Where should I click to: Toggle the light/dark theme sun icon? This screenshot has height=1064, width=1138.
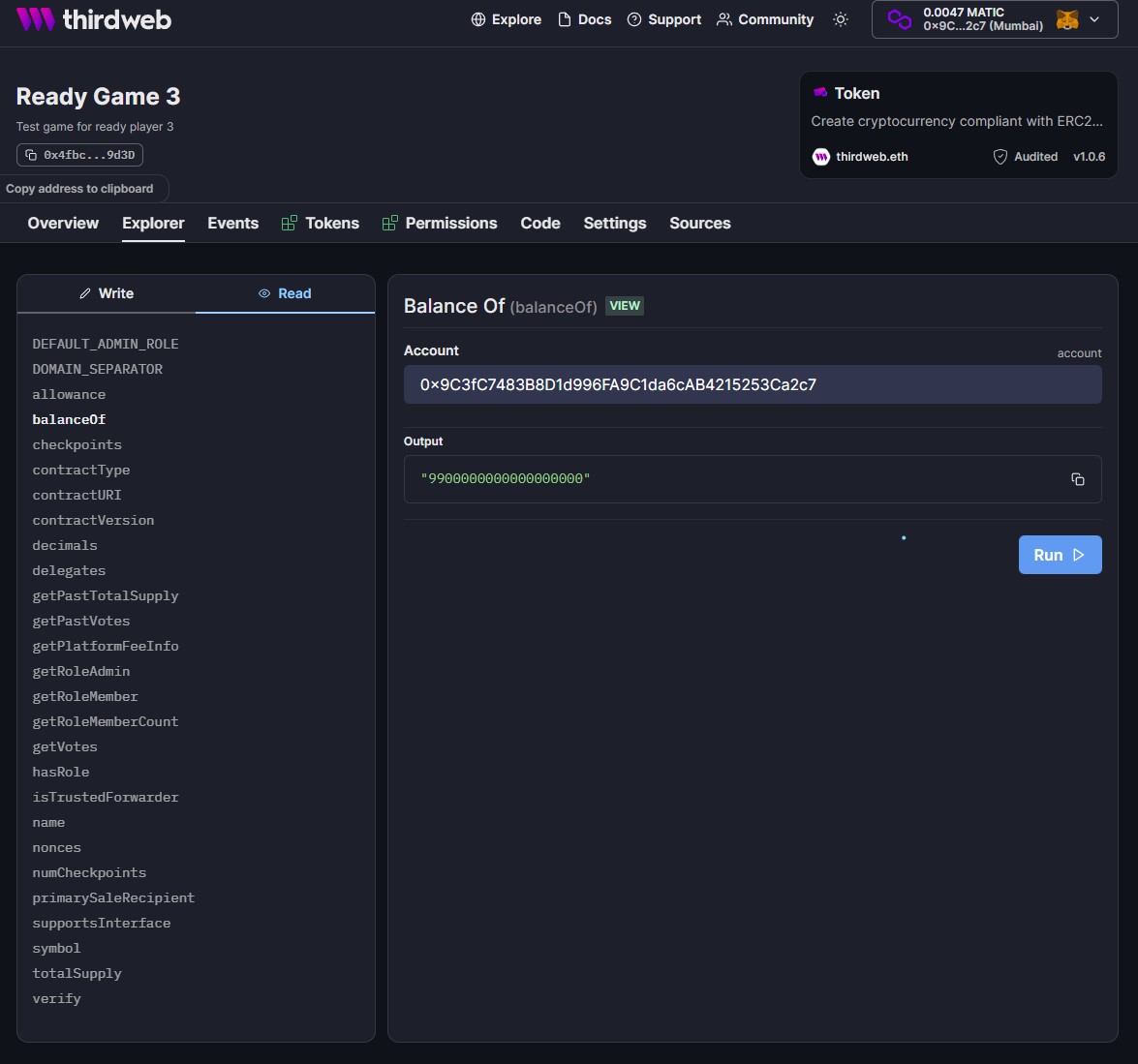841,19
